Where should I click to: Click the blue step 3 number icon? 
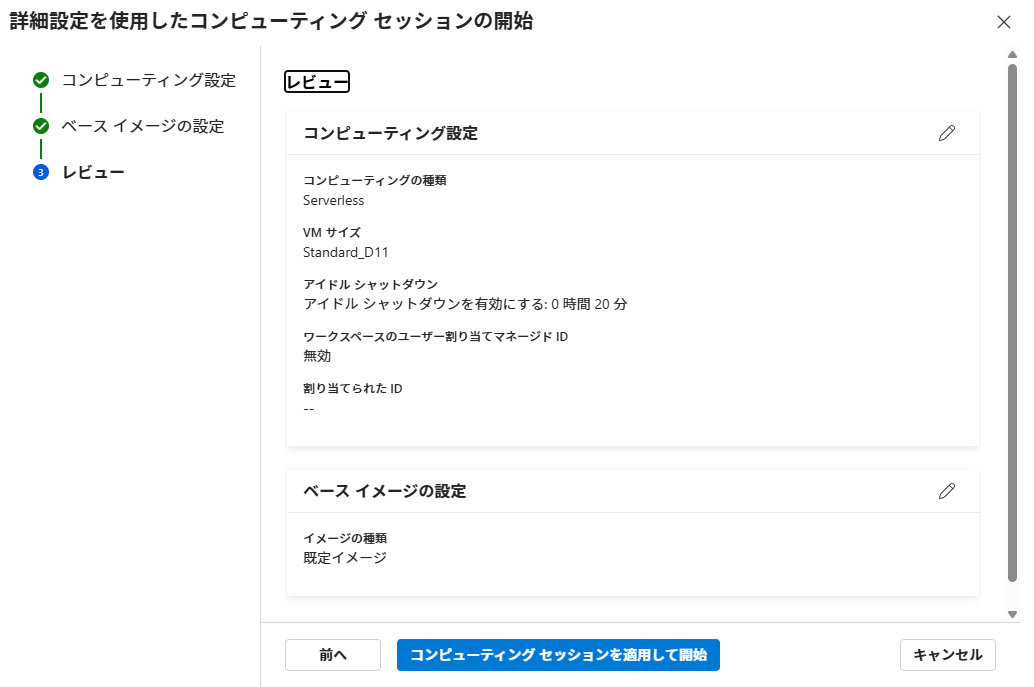[41, 172]
